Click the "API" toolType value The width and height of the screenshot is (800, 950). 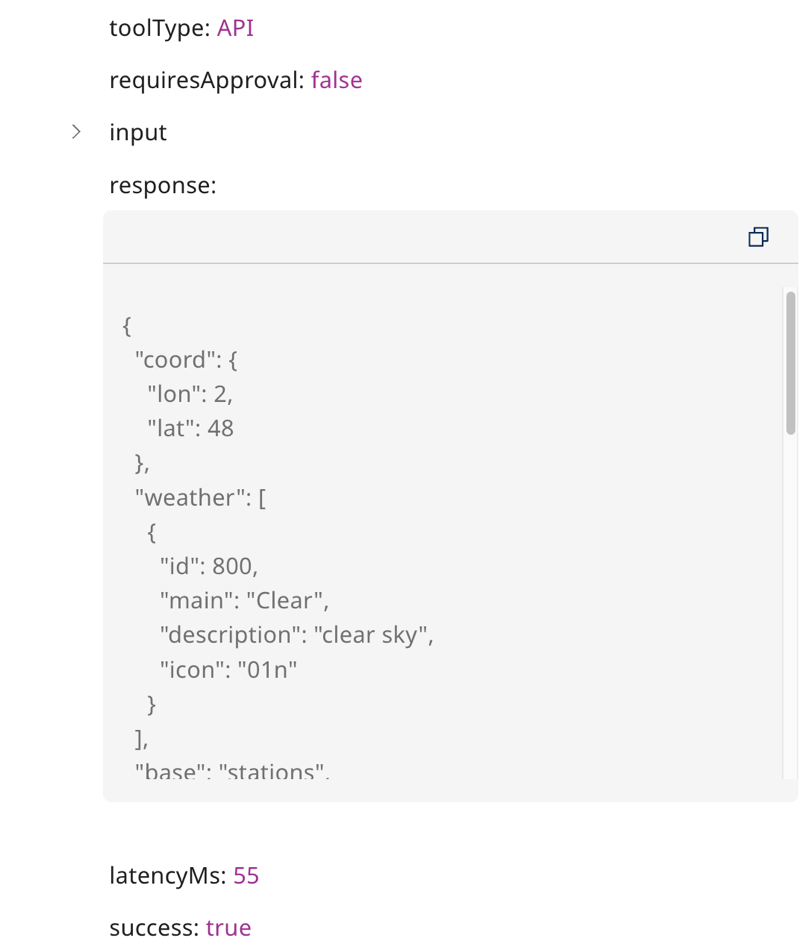click(x=235, y=28)
